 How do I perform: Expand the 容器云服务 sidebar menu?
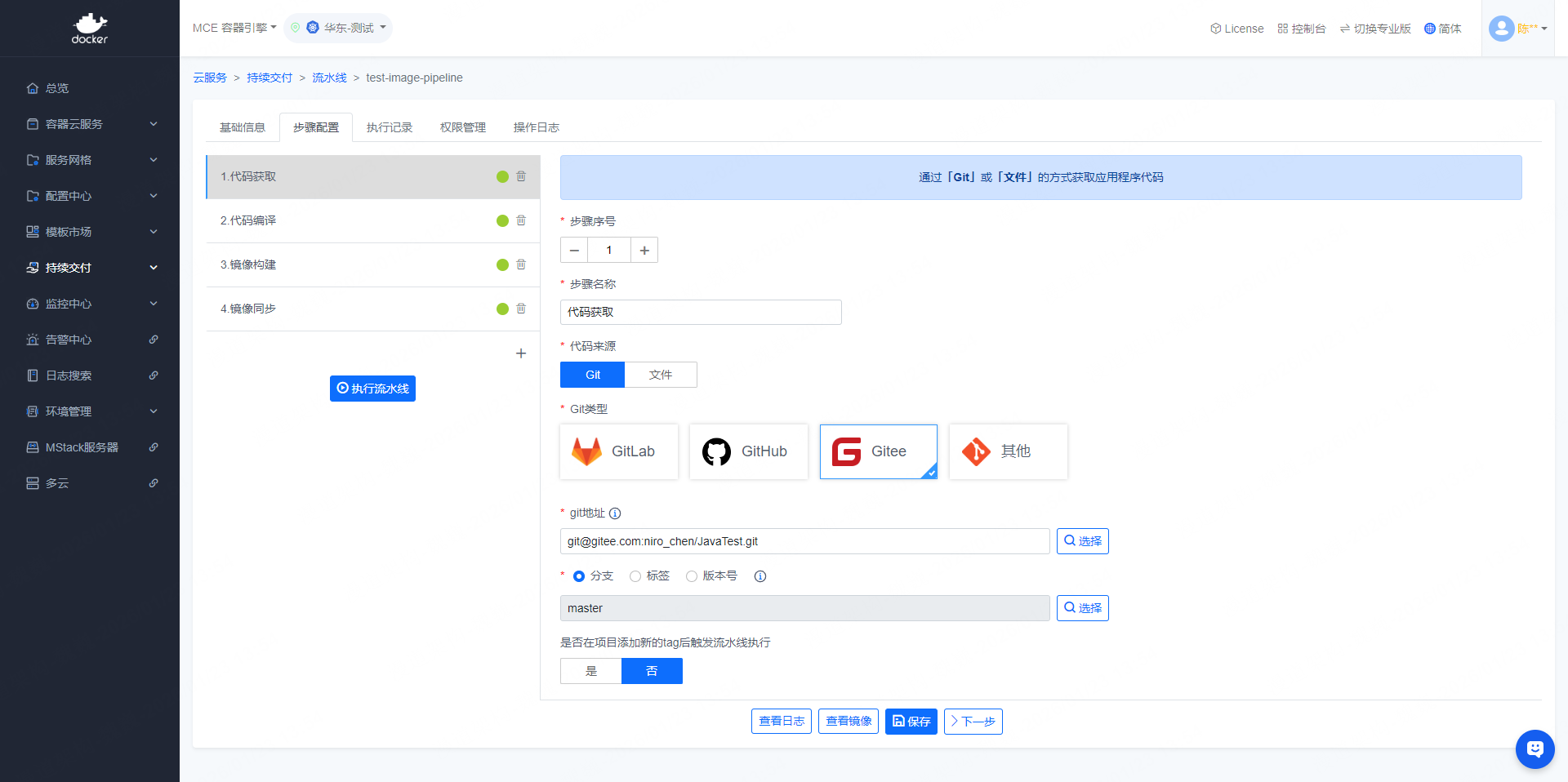90,124
